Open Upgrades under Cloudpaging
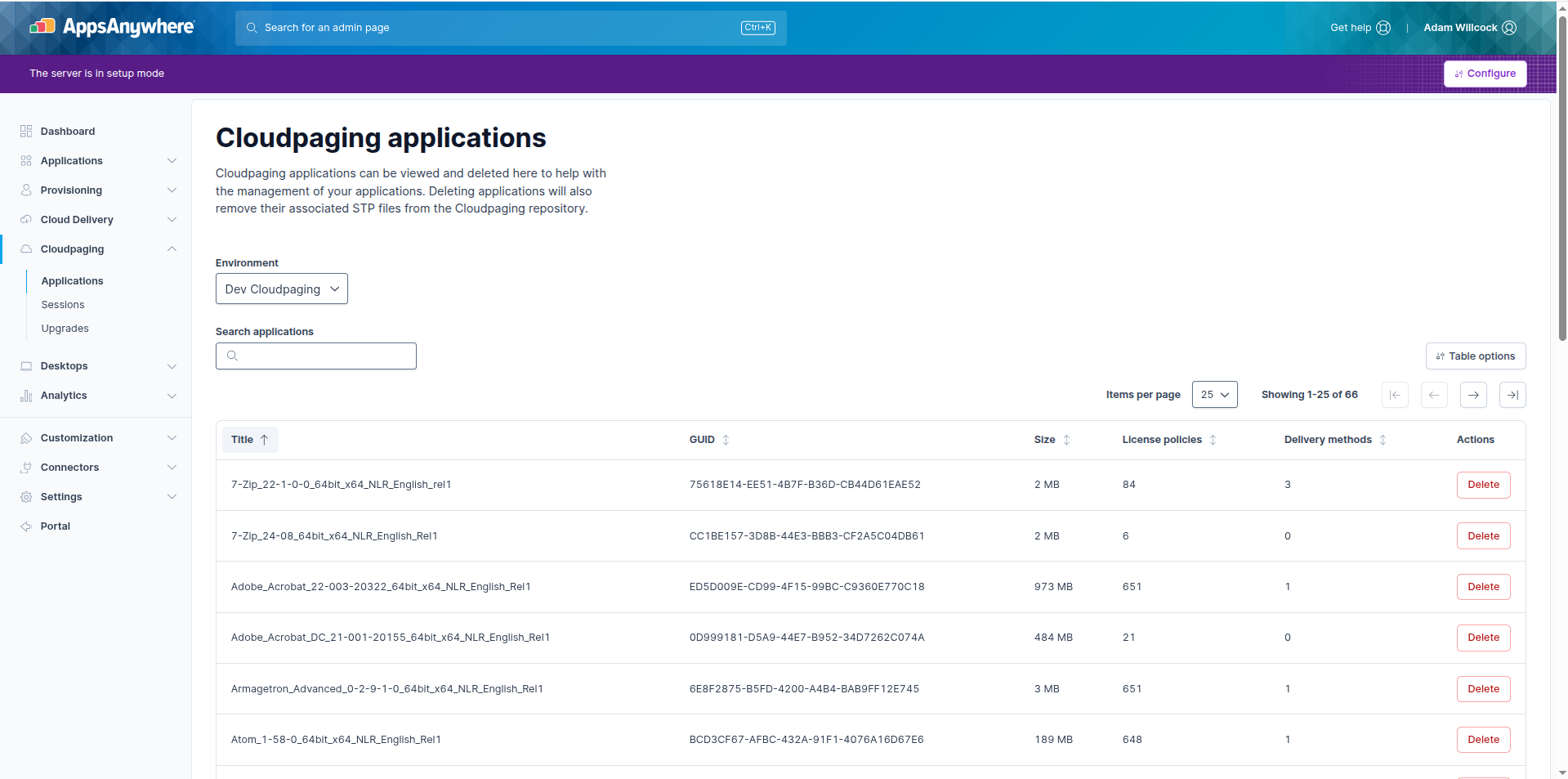The height and width of the screenshot is (779, 1568). [x=65, y=329]
